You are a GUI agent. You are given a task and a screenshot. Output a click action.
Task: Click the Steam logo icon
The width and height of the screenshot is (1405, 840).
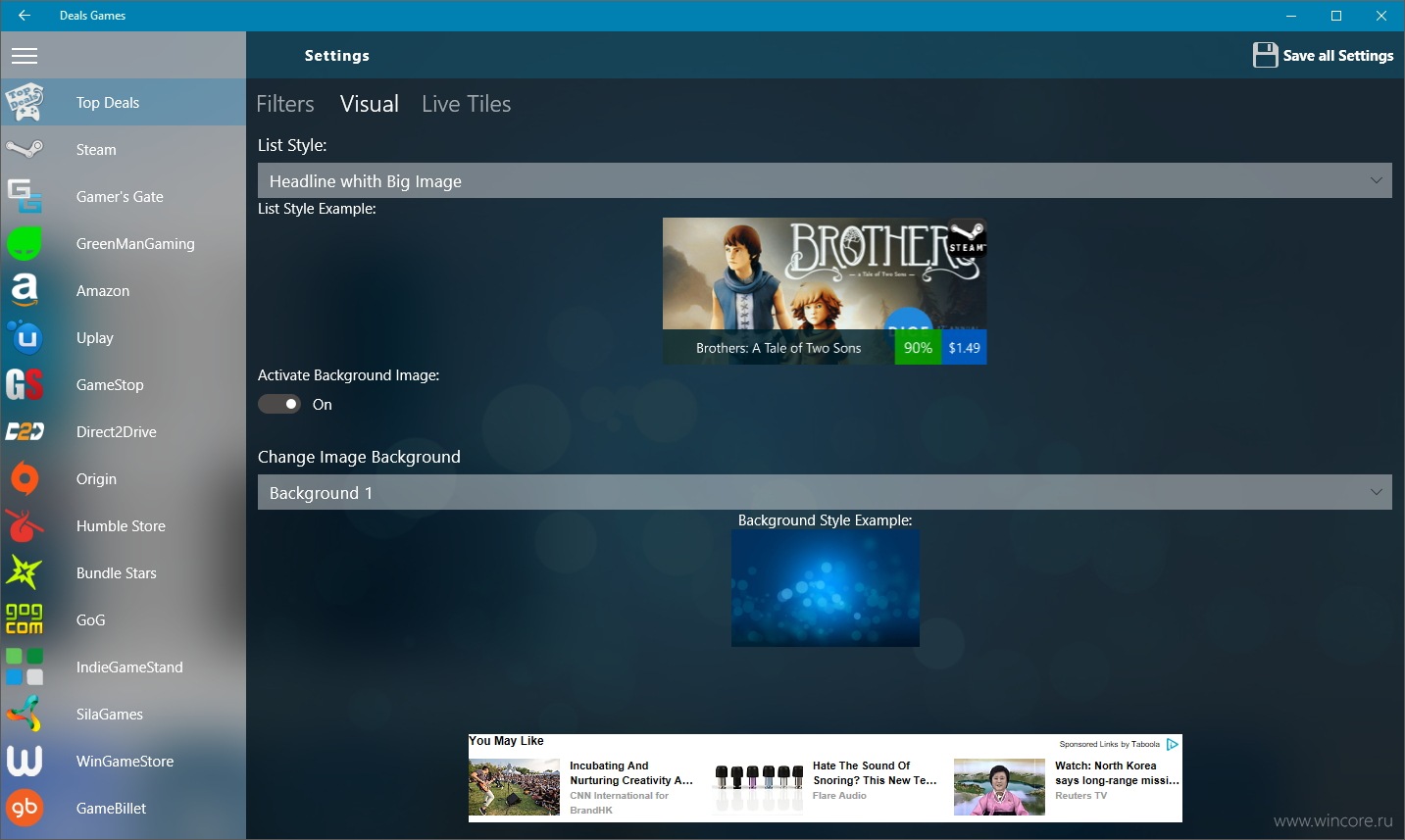click(25, 149)
